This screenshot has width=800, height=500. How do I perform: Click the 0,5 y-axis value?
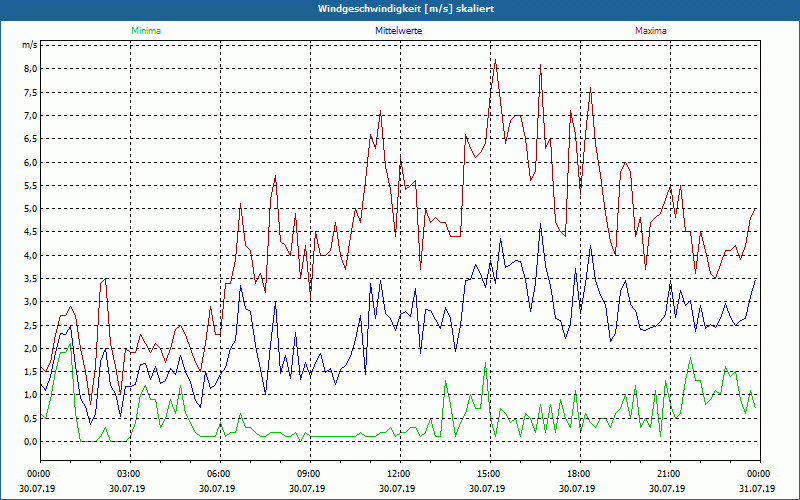point(30,418)
